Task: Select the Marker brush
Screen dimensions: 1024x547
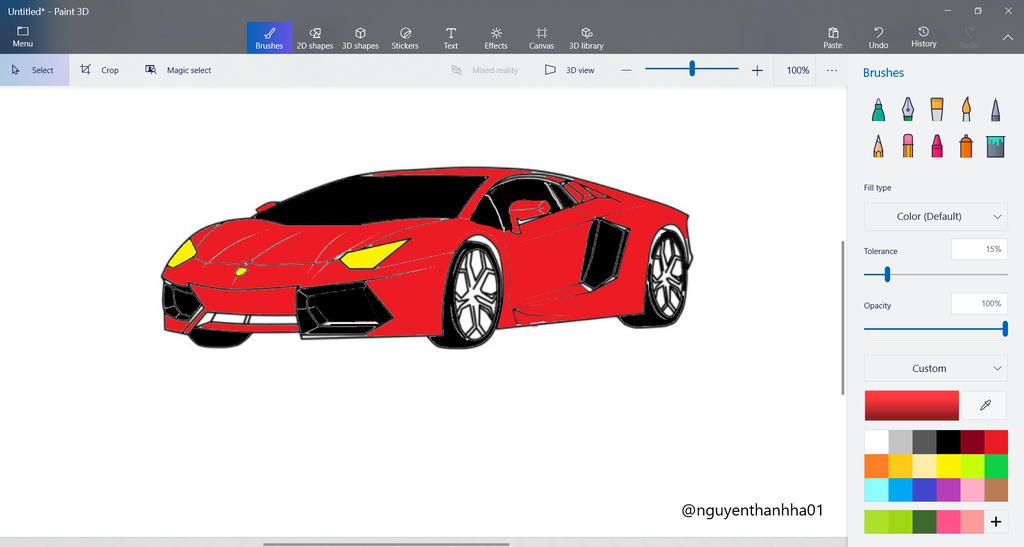Action: 878,110
